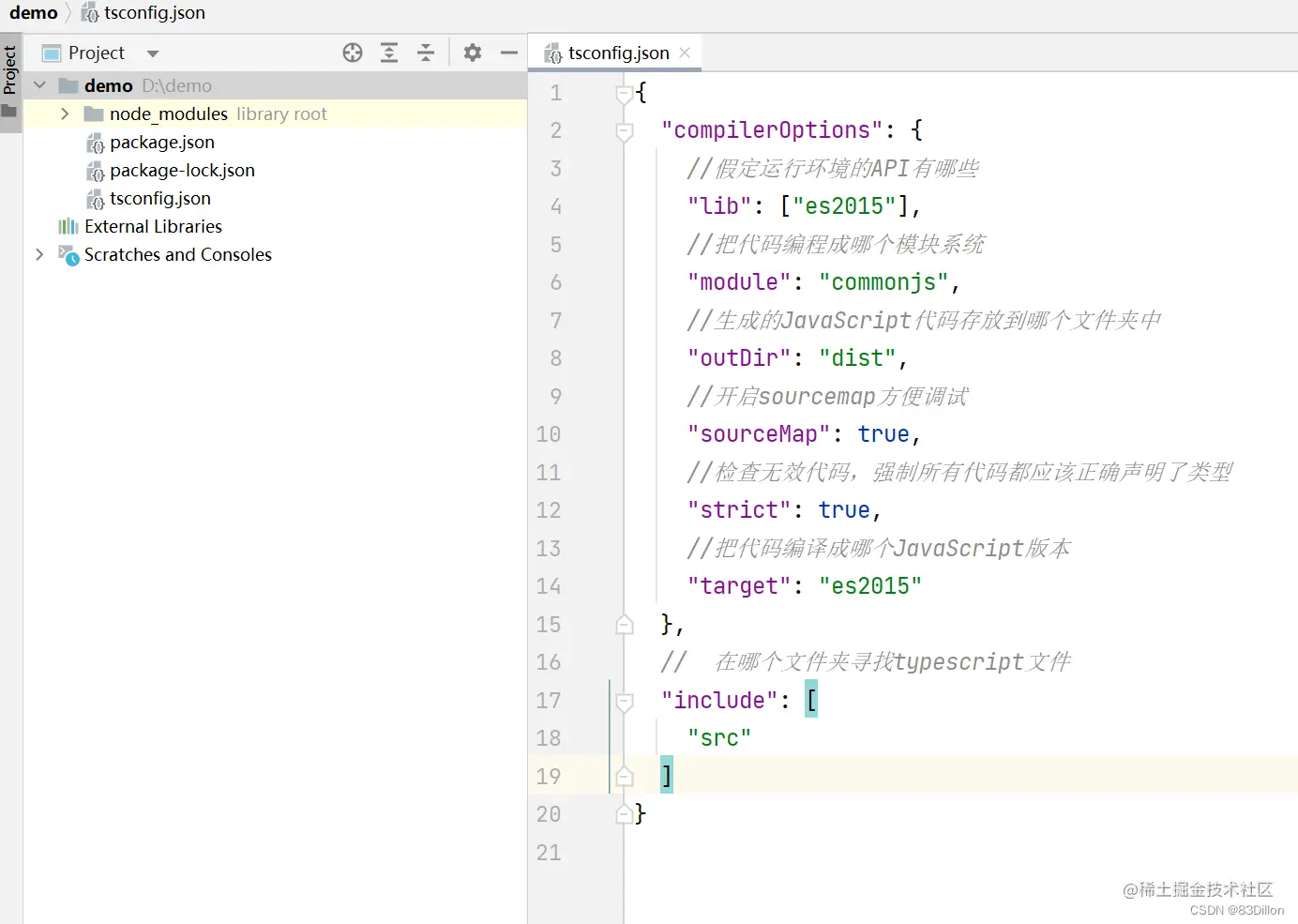Click line number 4 in gutter

pos(556,206)
